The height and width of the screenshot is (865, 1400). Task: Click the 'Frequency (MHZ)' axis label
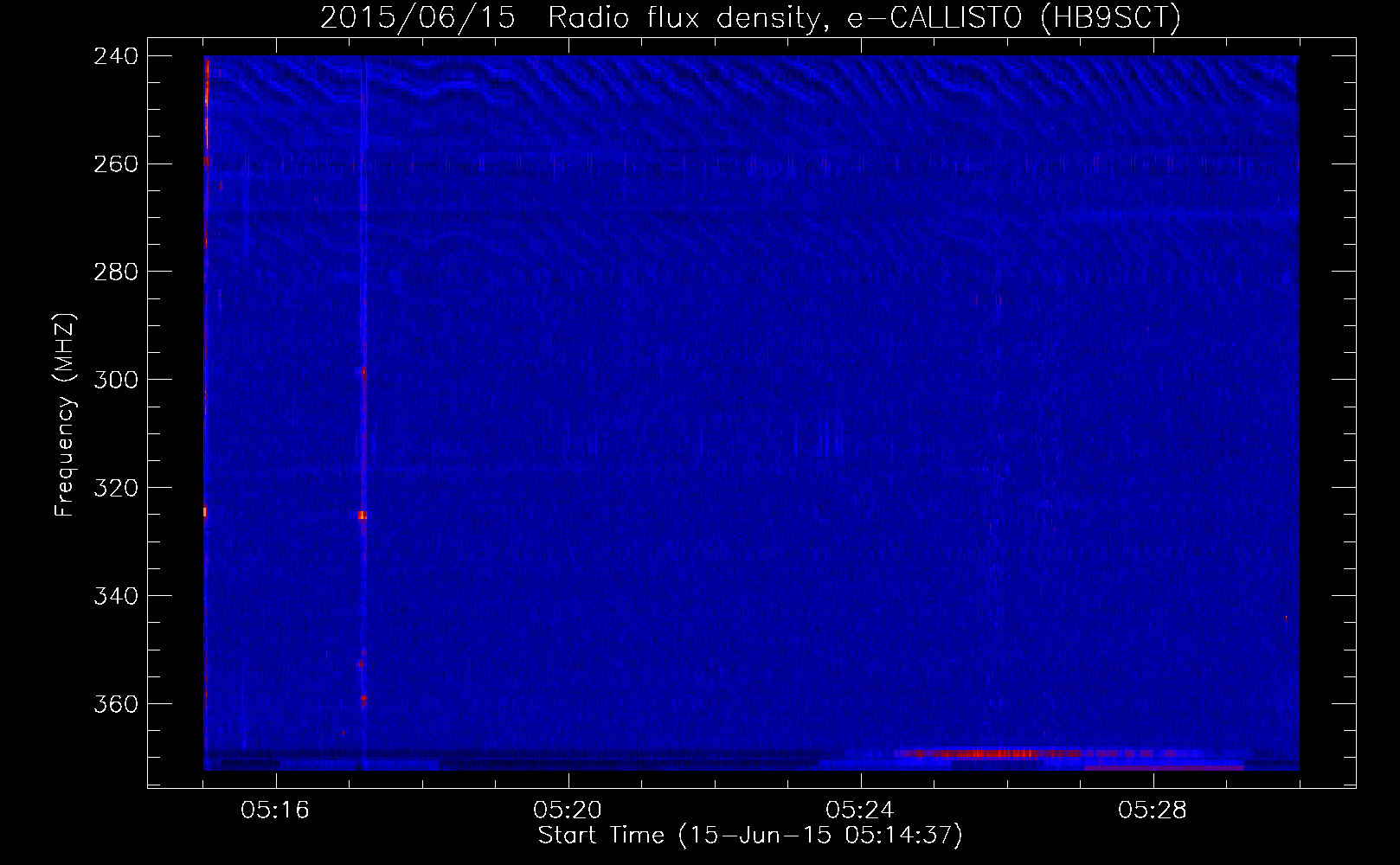(65, 415)
